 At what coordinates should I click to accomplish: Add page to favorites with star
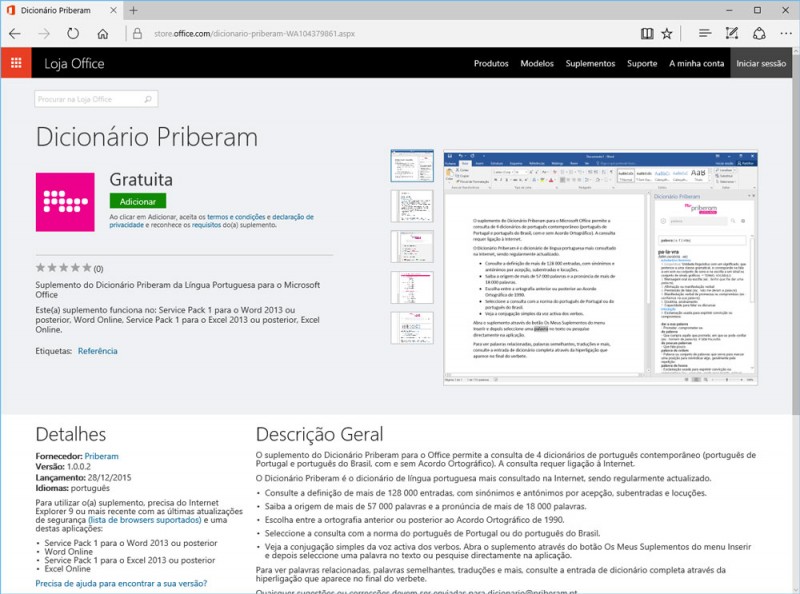667,33
